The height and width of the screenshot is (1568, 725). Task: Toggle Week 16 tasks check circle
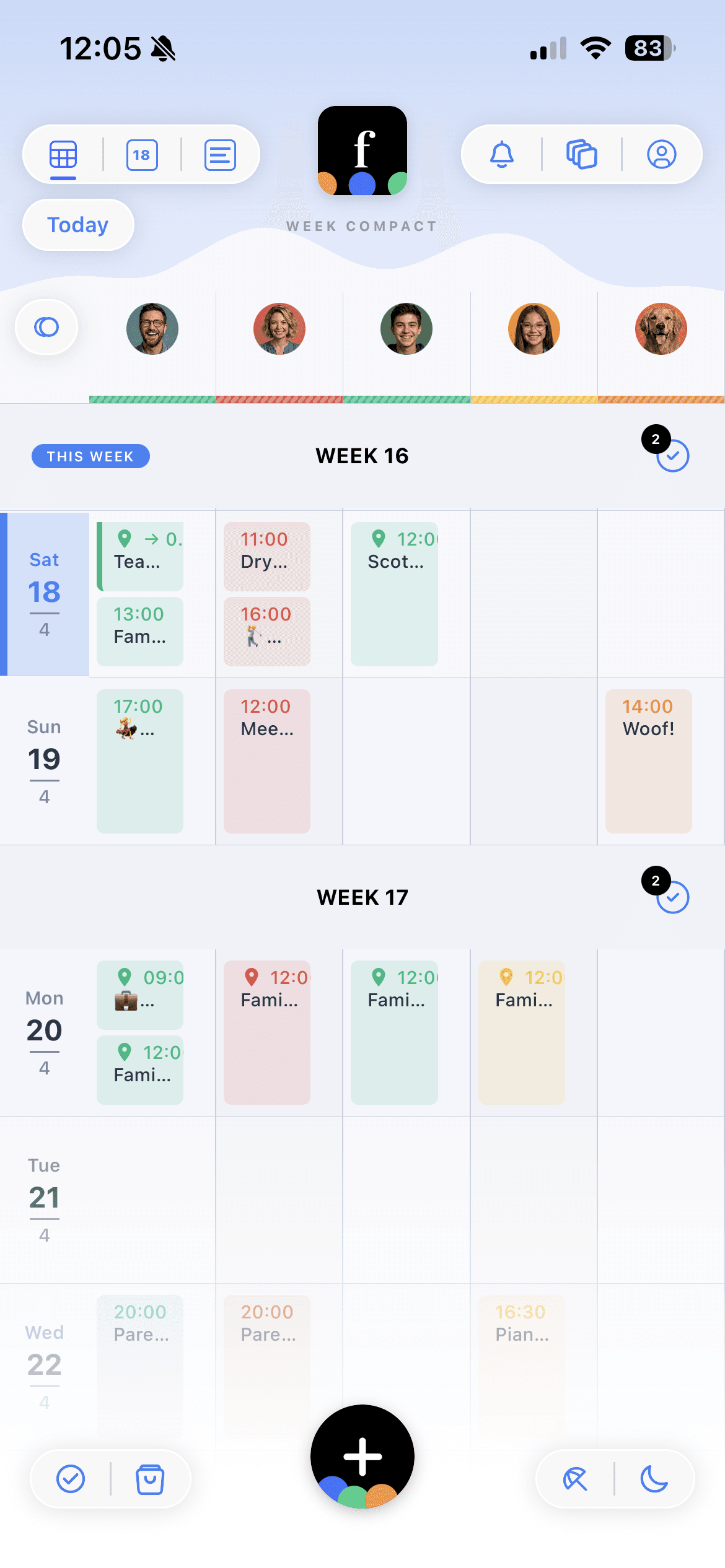click(673, 456)
